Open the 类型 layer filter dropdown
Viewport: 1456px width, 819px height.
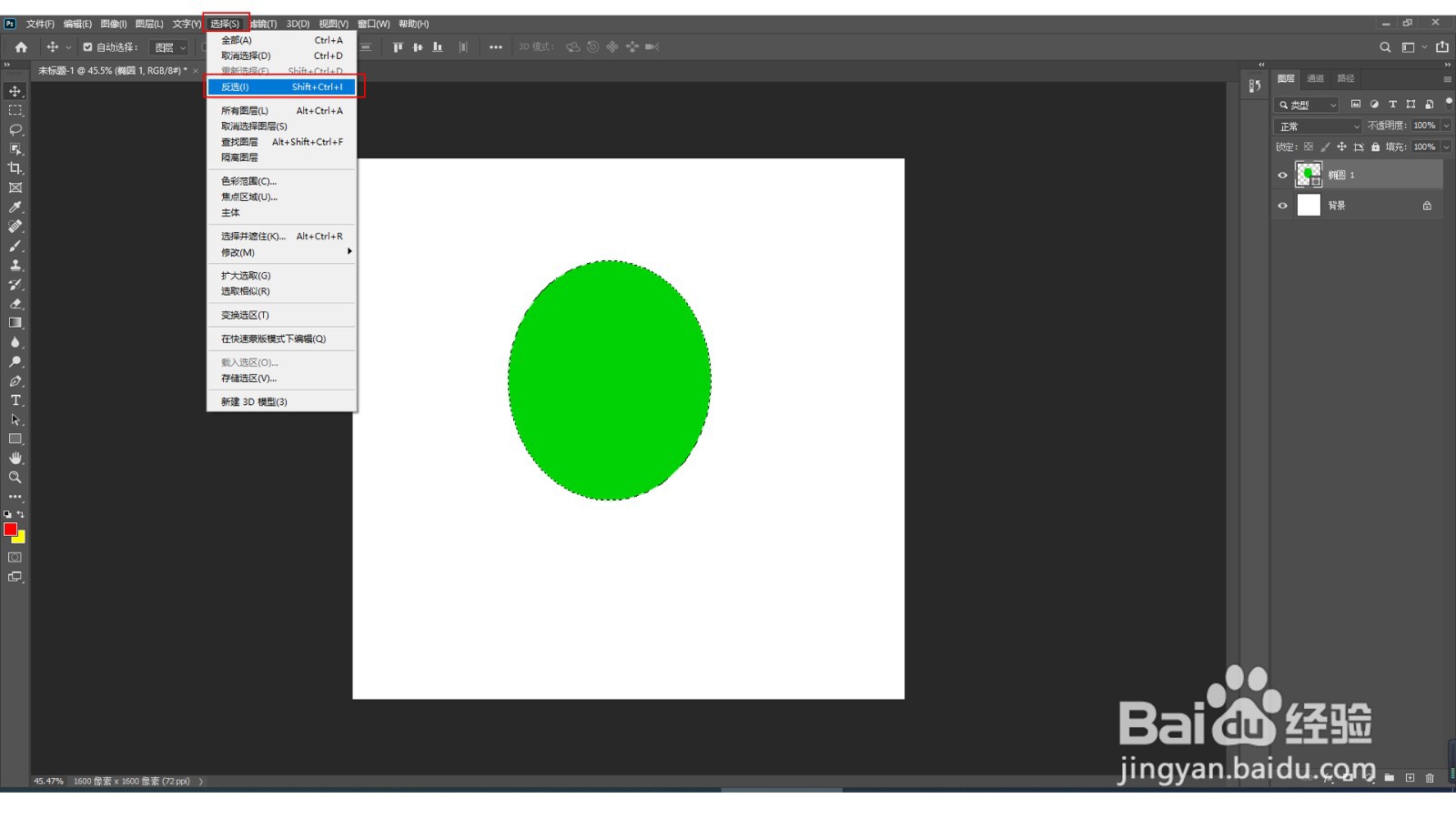1307,105
